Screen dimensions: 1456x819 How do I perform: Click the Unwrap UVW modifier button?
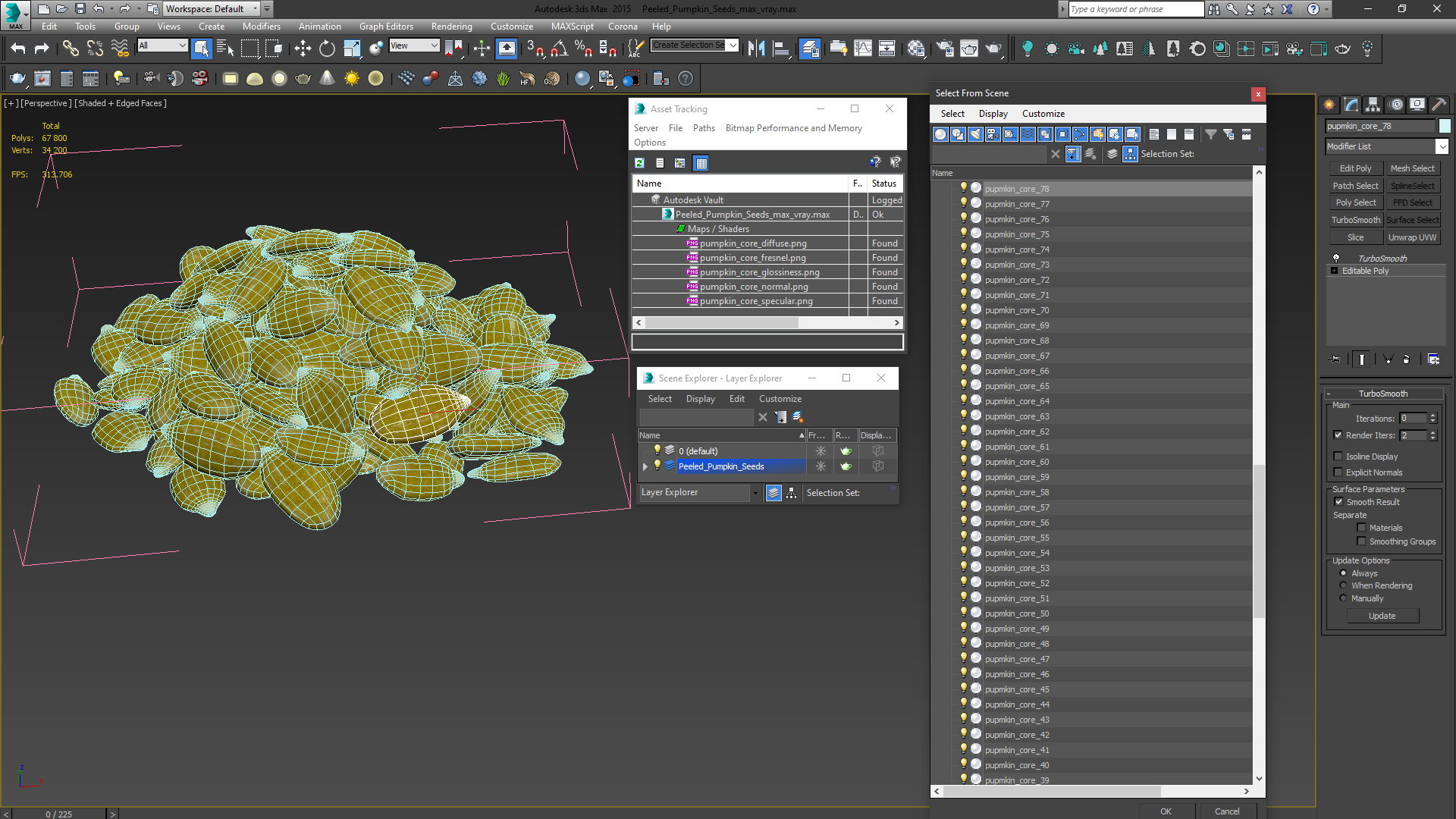point(1412,237)
